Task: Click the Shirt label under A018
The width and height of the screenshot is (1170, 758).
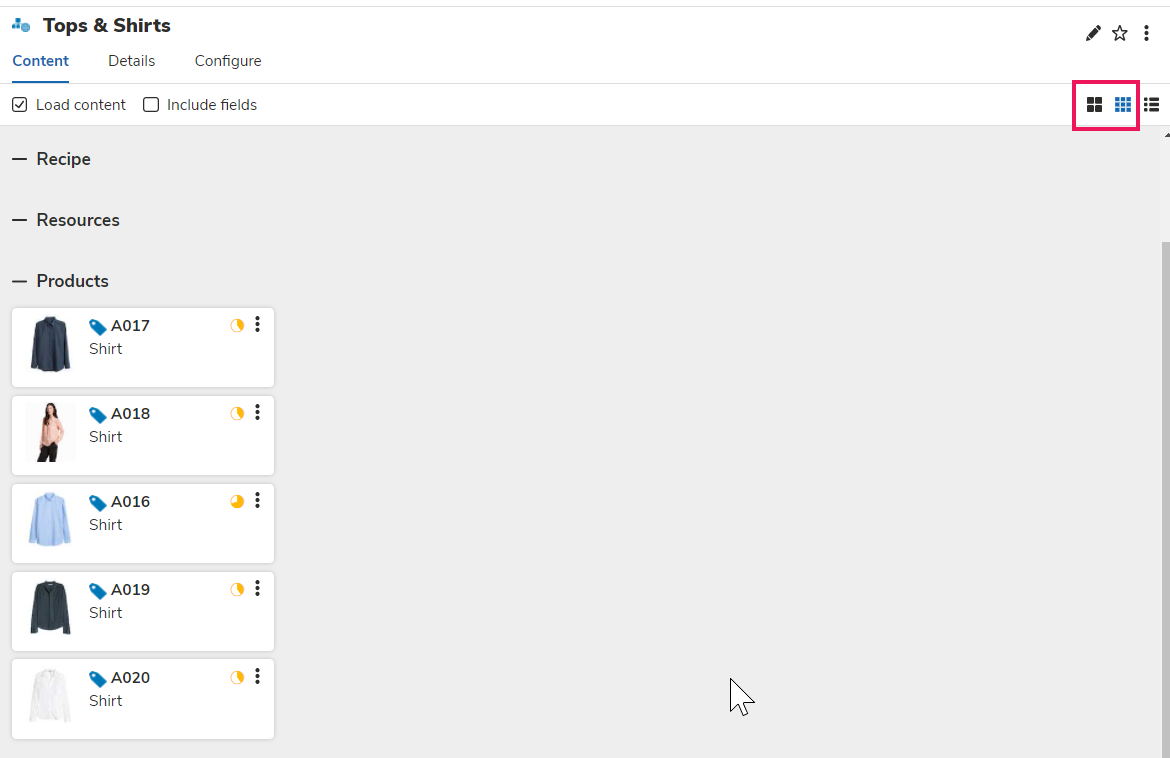Action: click(x=105, y=437)
